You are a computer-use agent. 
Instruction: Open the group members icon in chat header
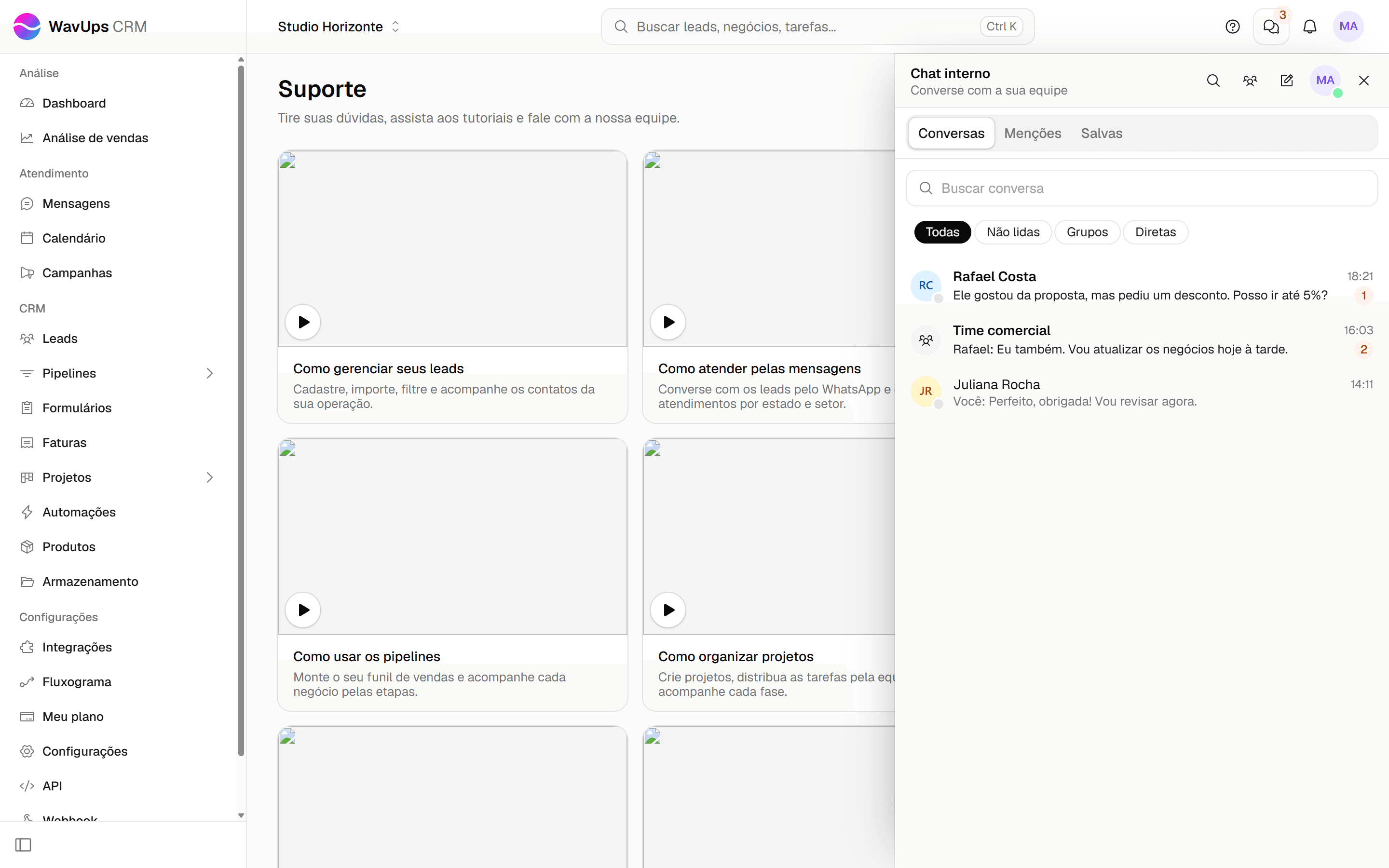pos(1250,81)
